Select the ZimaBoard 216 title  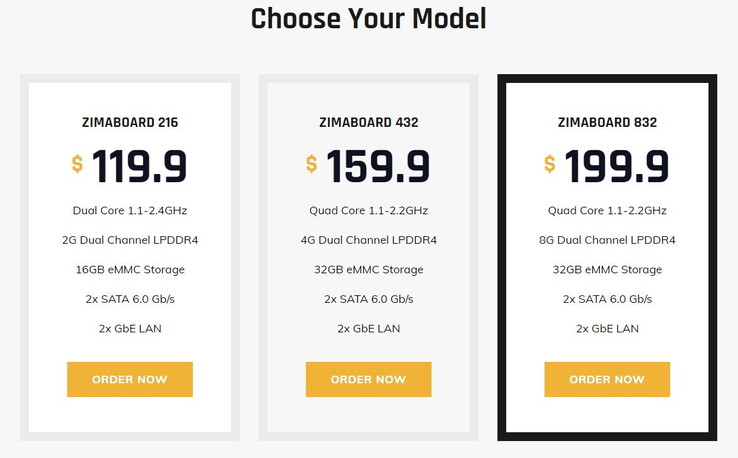pyautogui.click(x=130, y=123)
